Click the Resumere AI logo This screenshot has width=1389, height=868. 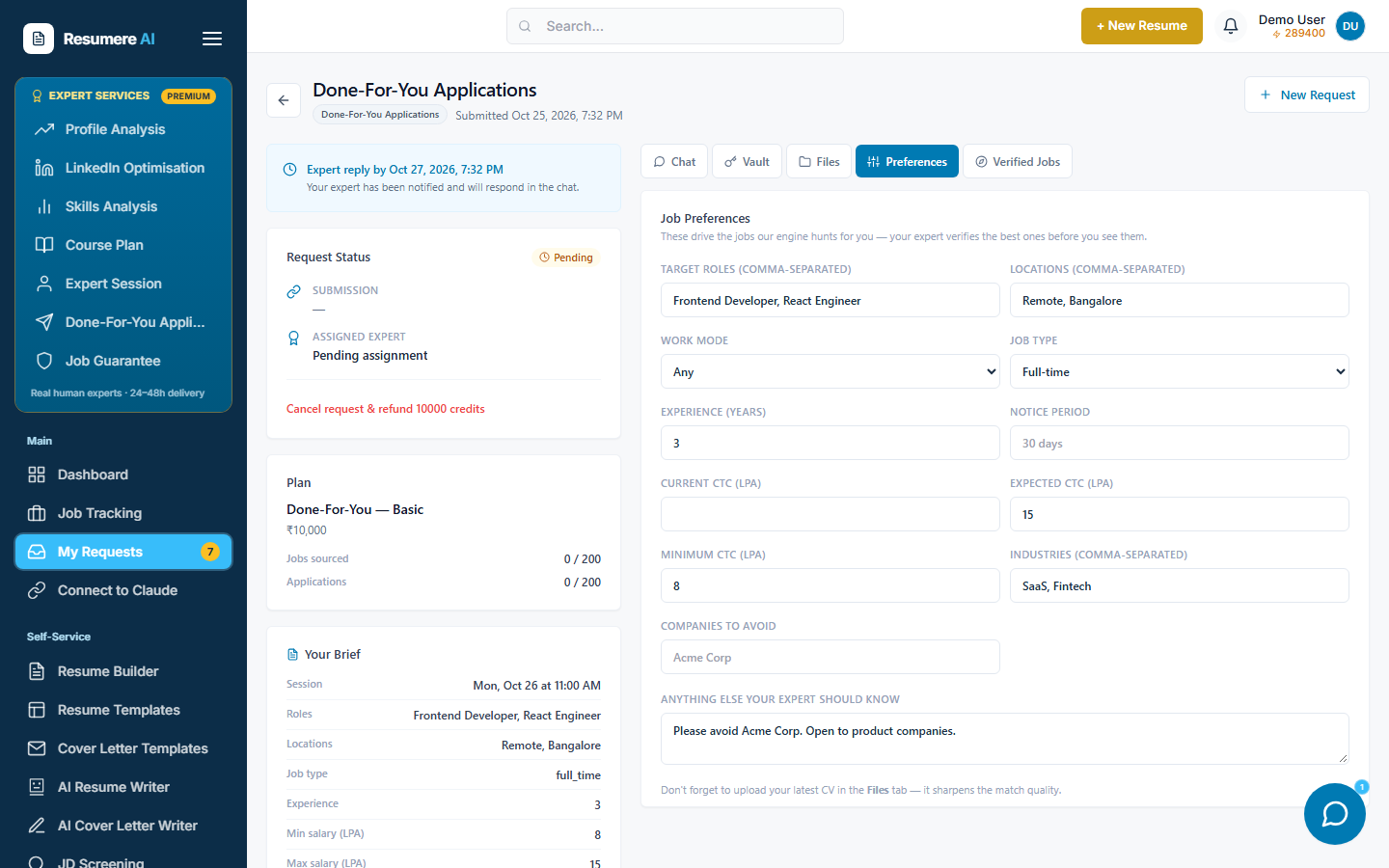click(89, 39)
